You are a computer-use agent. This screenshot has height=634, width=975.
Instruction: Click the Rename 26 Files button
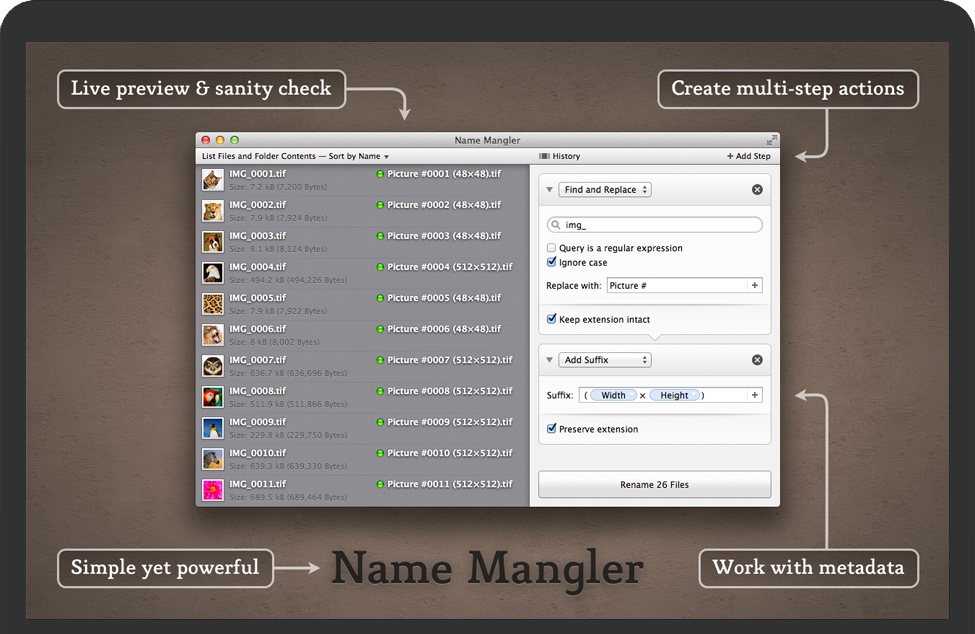[653, 484]
